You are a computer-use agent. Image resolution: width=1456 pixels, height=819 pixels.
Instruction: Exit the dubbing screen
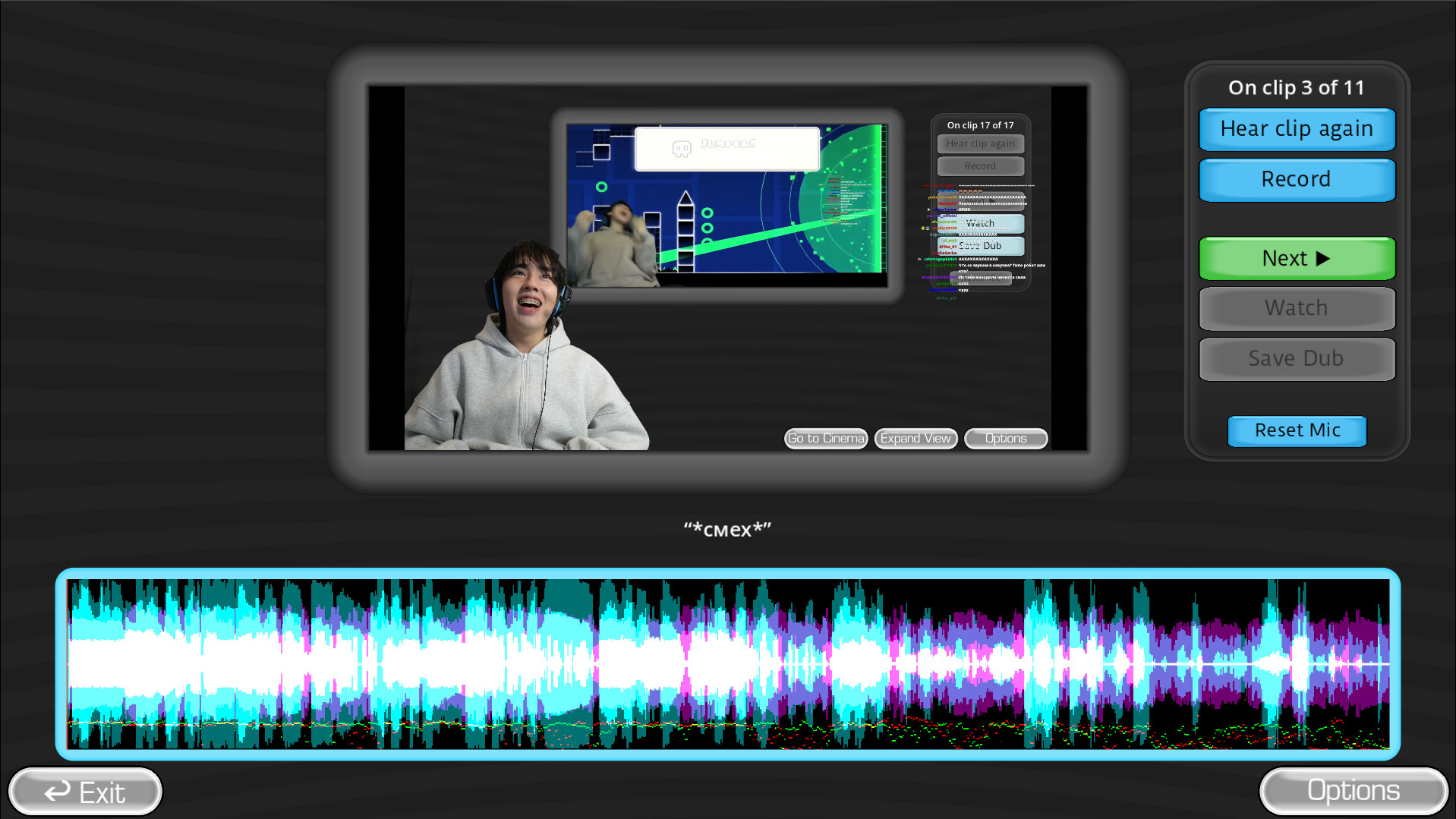pos(85,792)
